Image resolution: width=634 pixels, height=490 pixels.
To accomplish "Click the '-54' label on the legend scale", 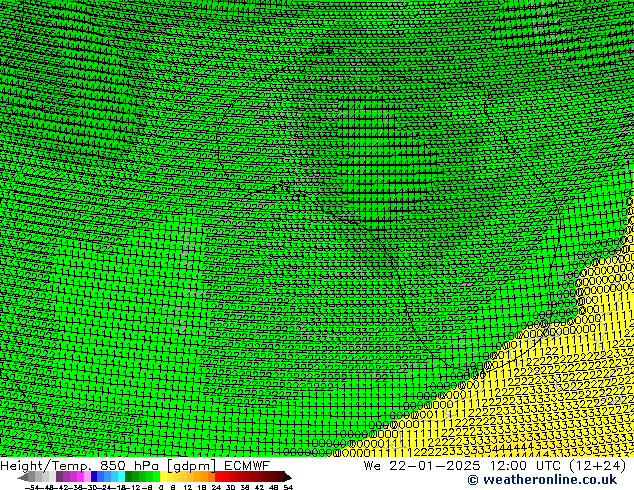I will 32,487.
